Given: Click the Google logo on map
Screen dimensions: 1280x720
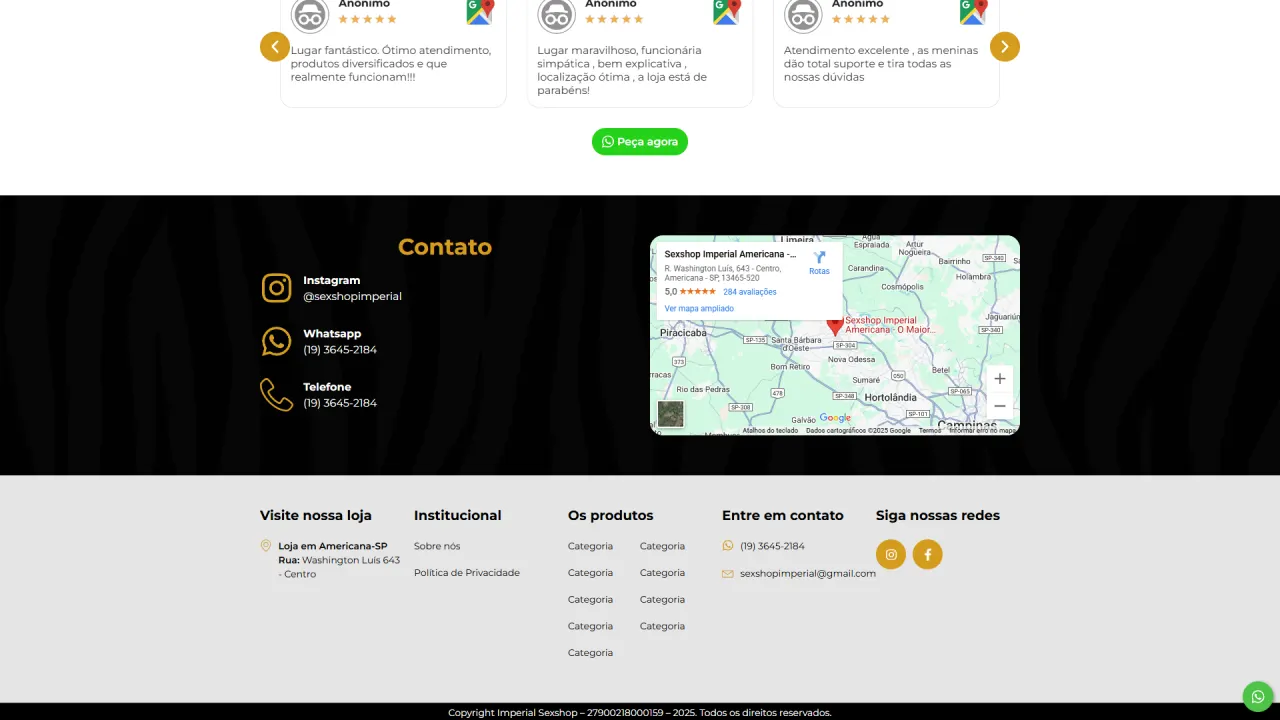Looking at the screenshot, I should tap(835, 418).
